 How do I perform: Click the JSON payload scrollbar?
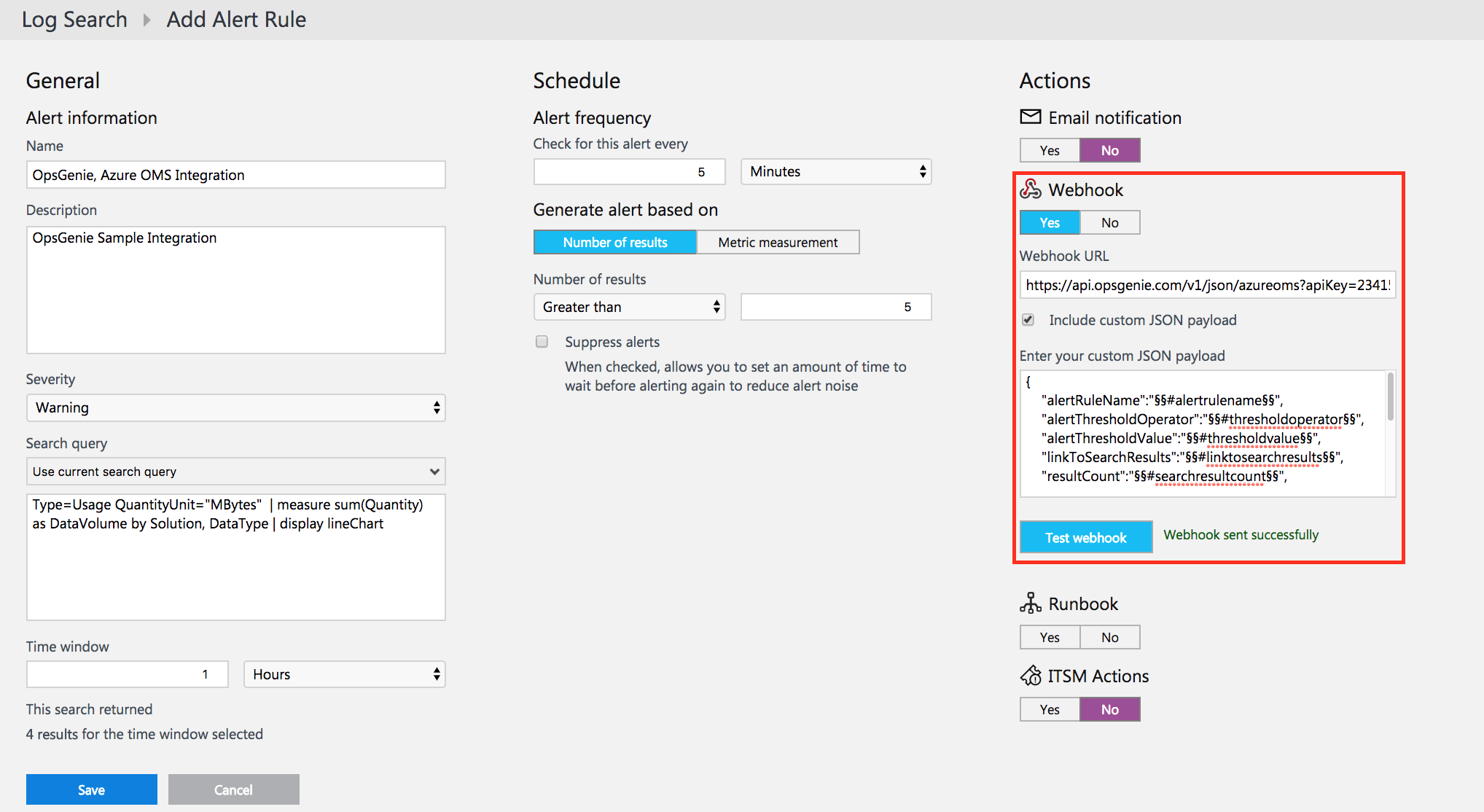pos(1390,397)
